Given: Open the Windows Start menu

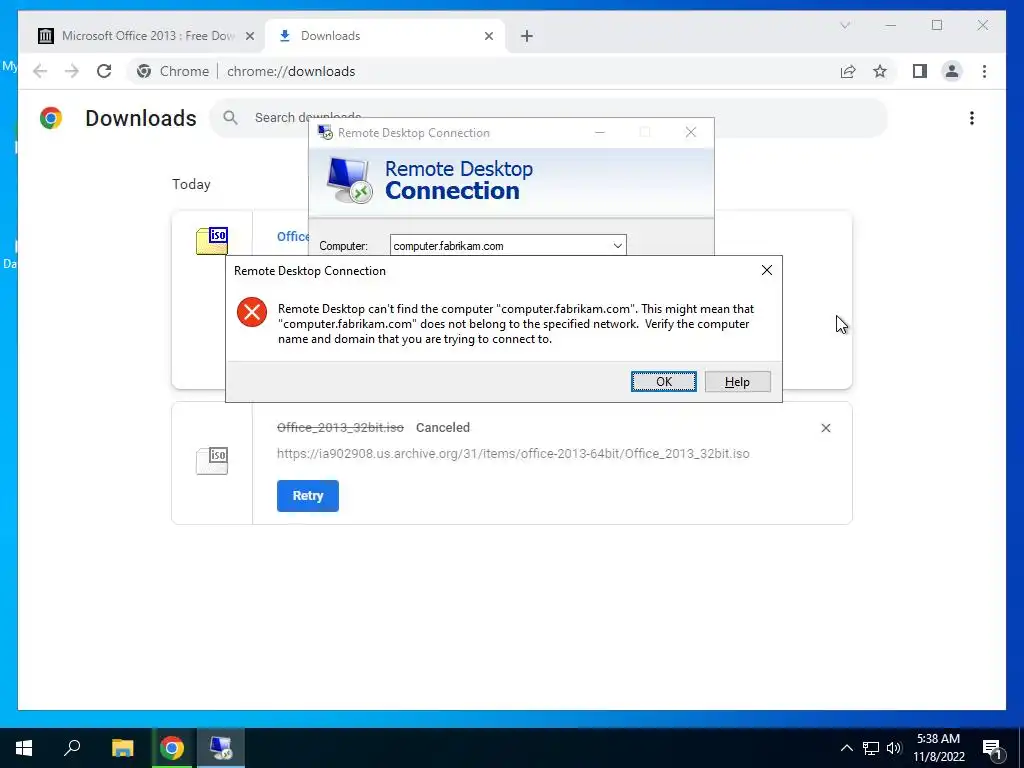Looking at the screenshot, I should point(24,748).
